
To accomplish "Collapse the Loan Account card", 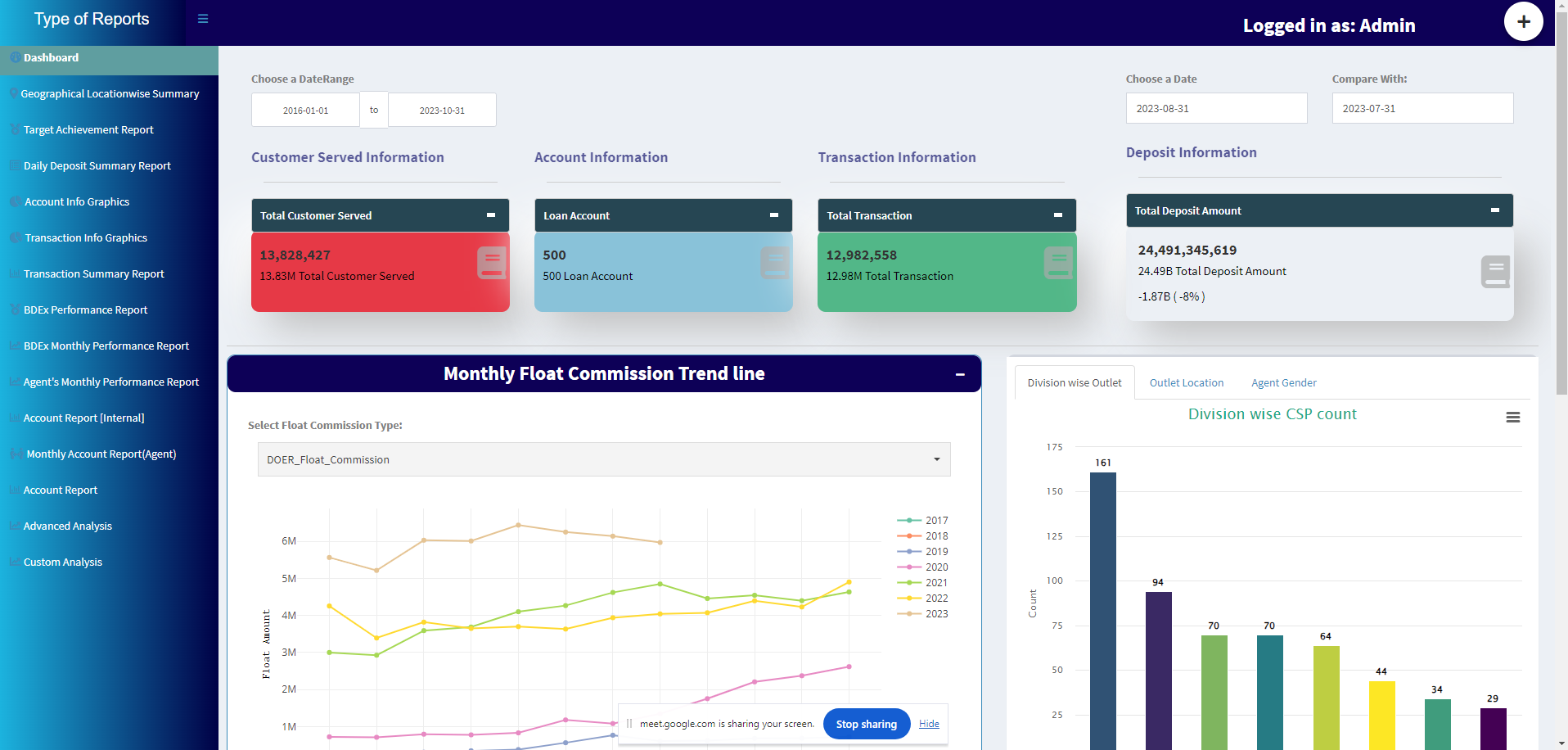I will 774,215.
